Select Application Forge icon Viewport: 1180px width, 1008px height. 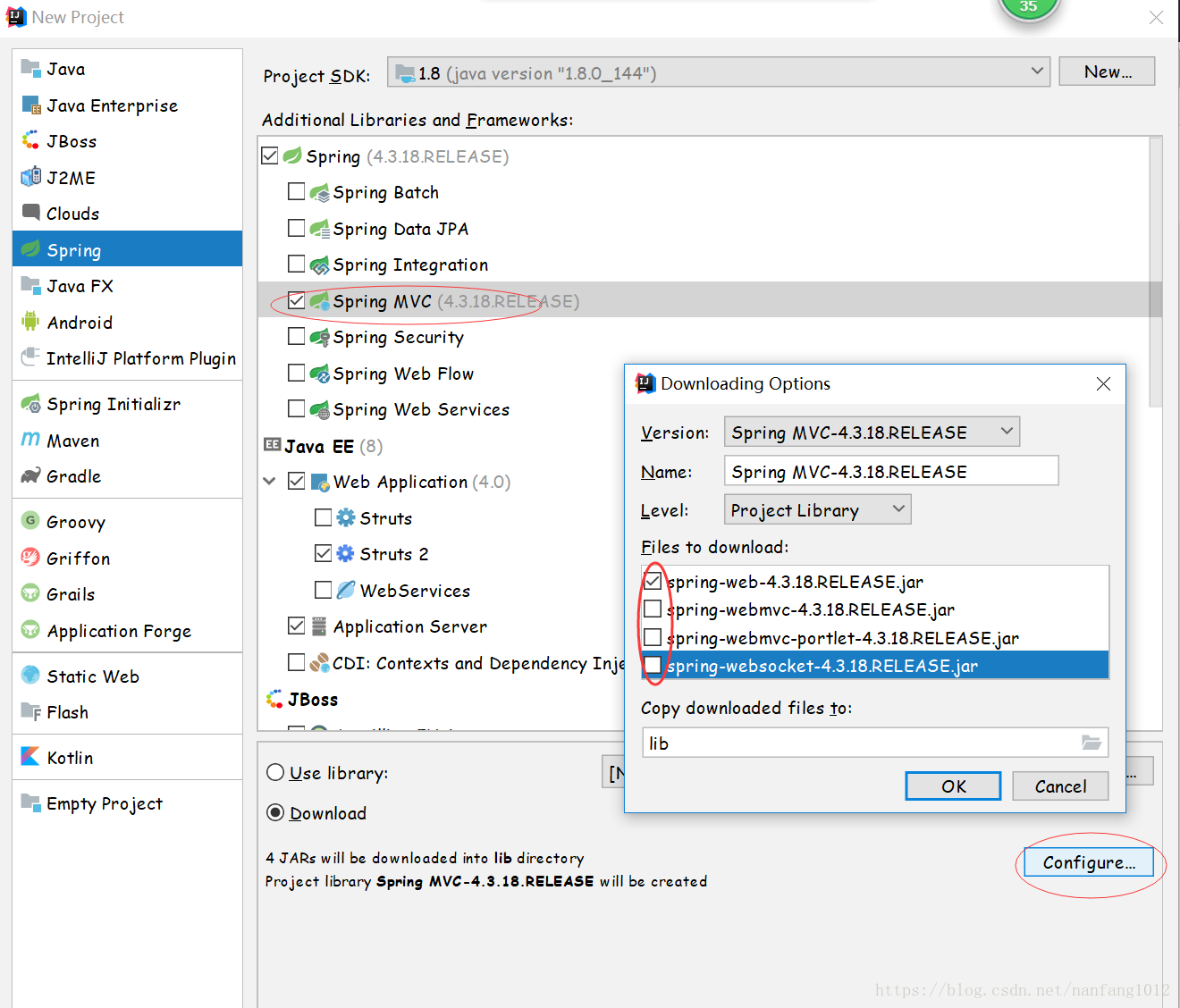click(30, 630)
